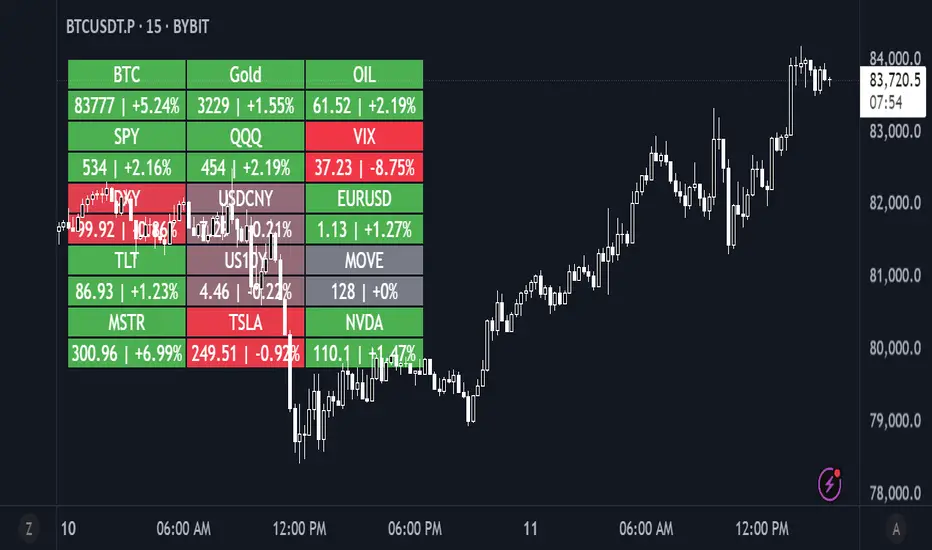Image resolution: width=932 pixels, height=550 pixels.
Task: Click the Gold header cell
Action: click(245, 74)
